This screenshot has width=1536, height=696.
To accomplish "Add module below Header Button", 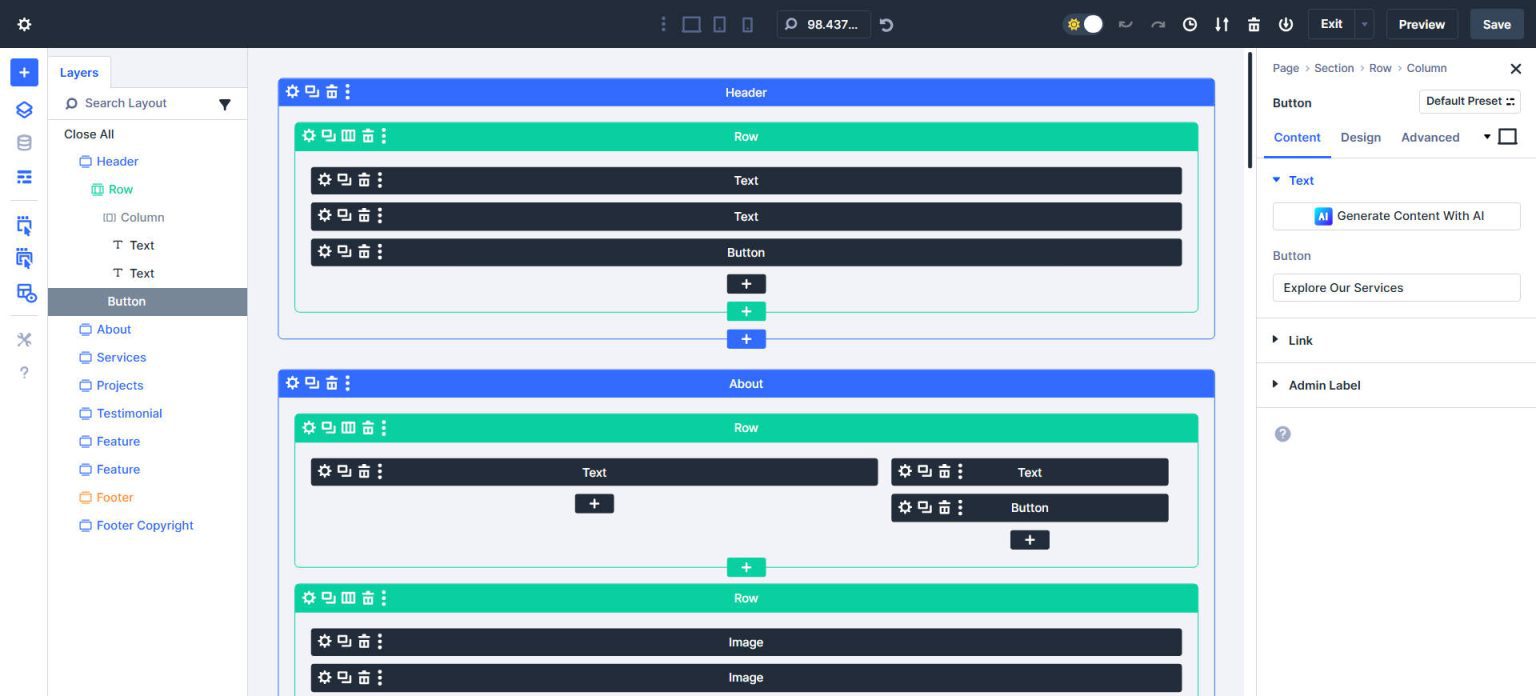I will coord(746,284).
